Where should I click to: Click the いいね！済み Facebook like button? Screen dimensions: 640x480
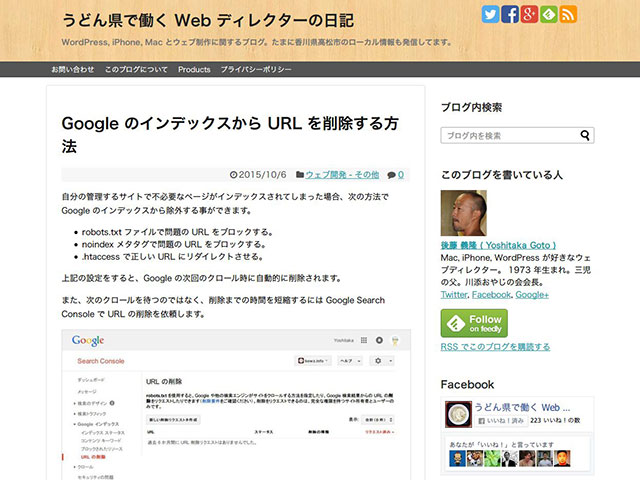point(501,421)
